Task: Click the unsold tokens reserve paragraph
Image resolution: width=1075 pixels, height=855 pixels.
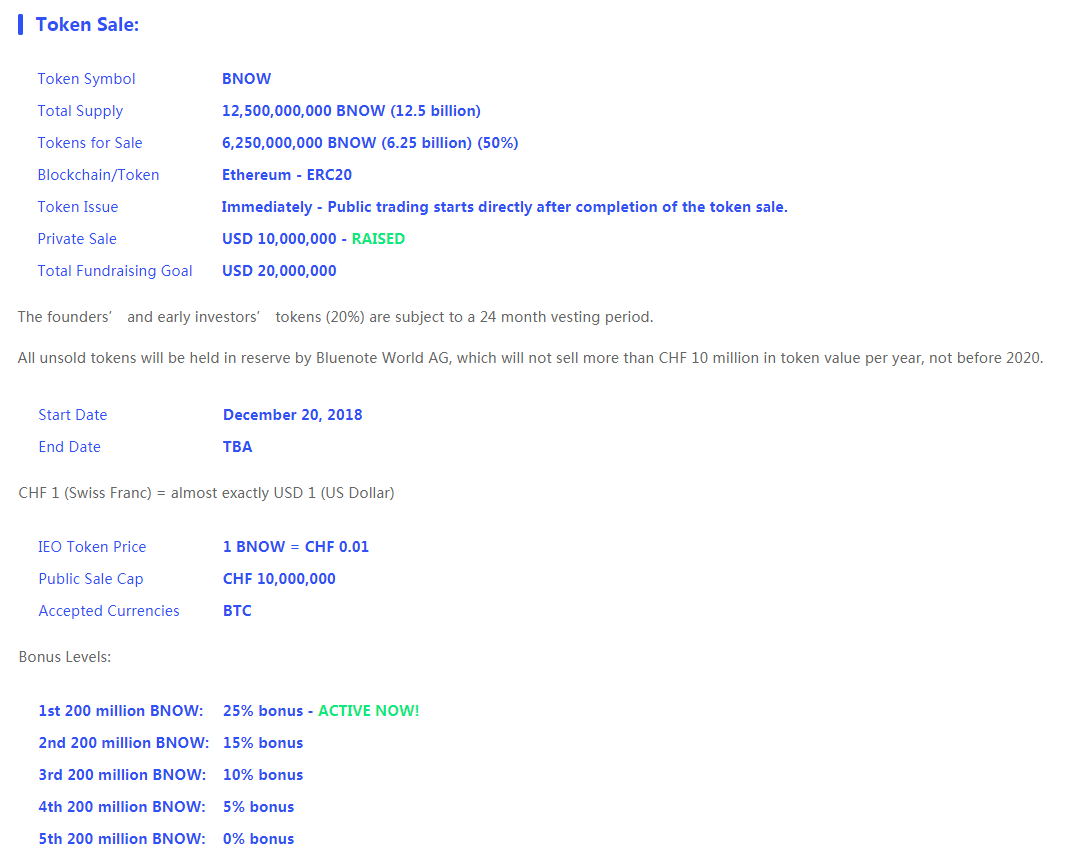Action: pos(531,358)
